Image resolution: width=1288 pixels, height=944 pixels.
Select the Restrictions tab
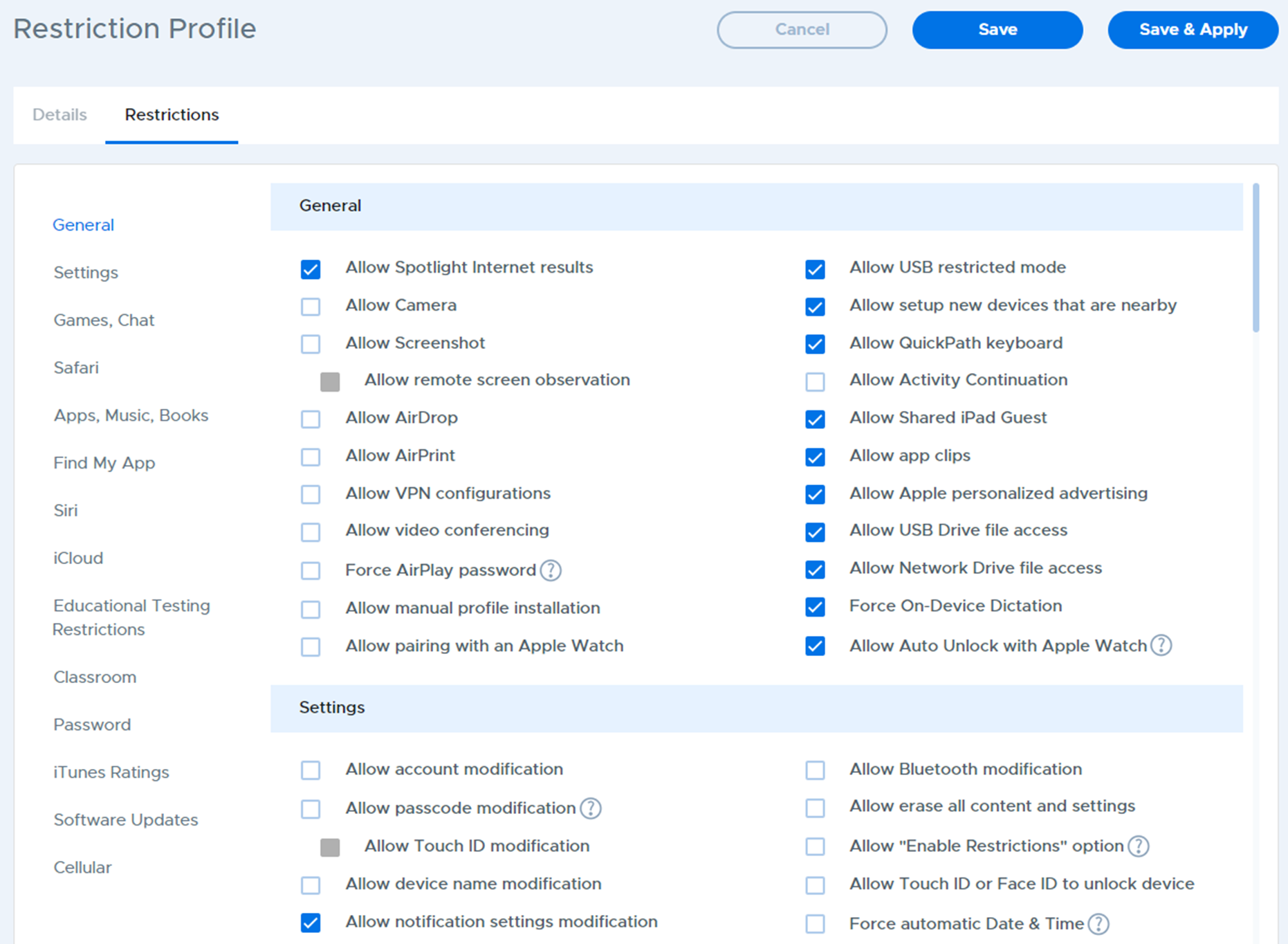[172, 115]
